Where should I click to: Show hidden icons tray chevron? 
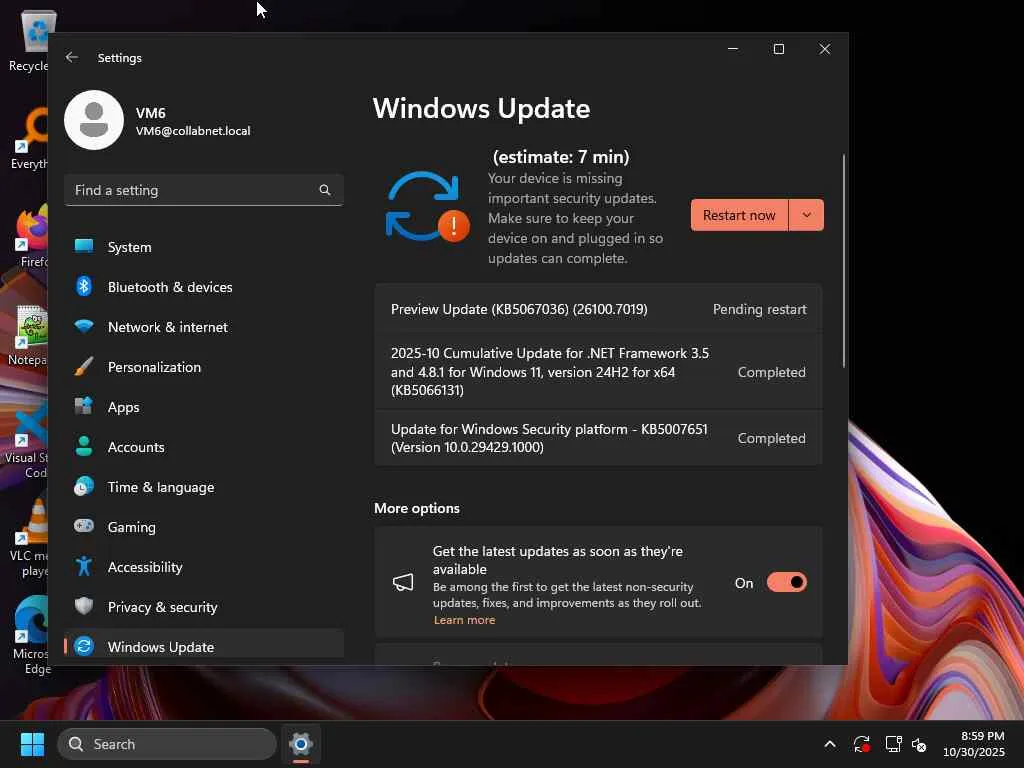(x=829, y=744)
